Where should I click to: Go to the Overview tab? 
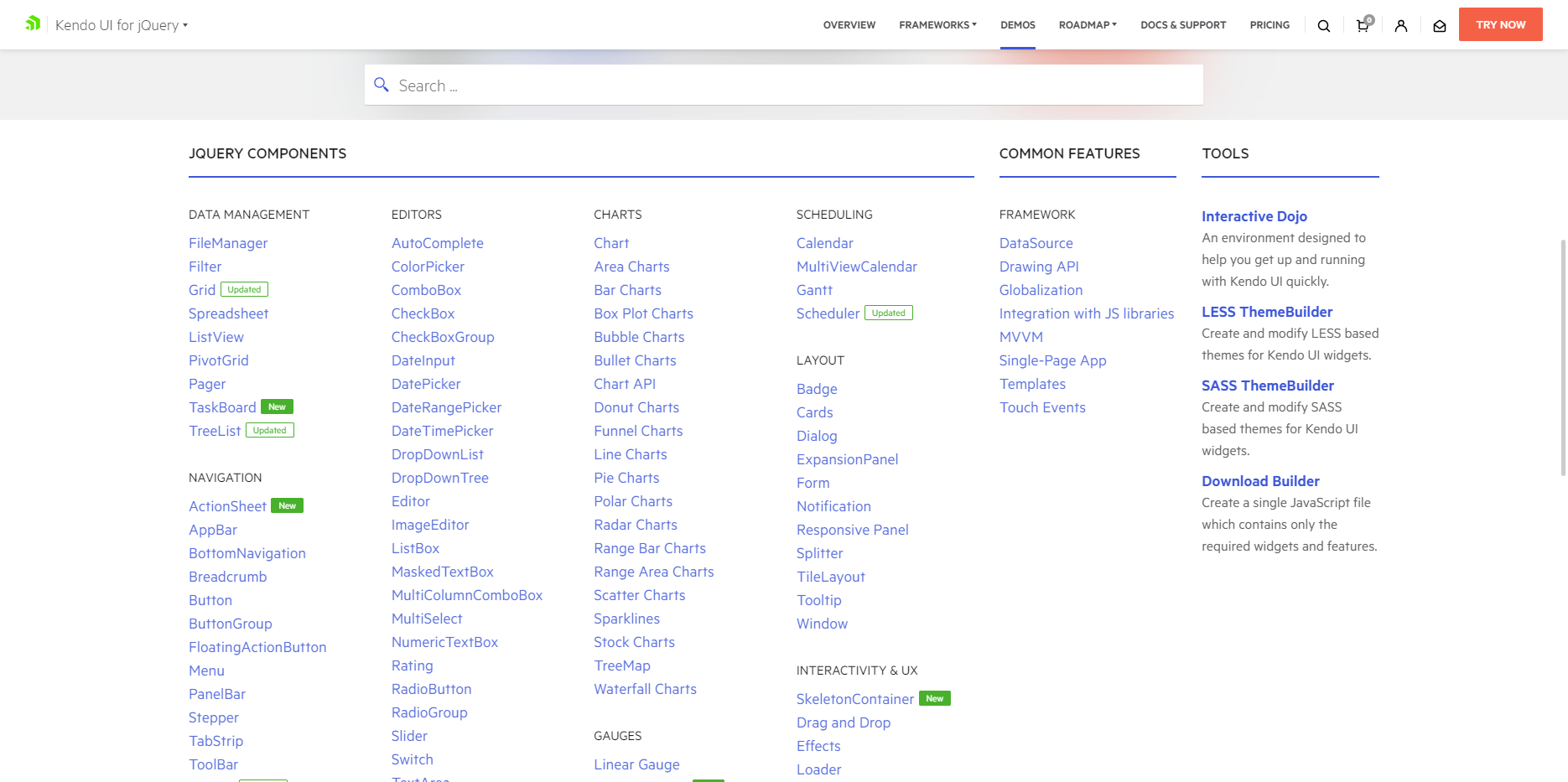pos(849,25)
